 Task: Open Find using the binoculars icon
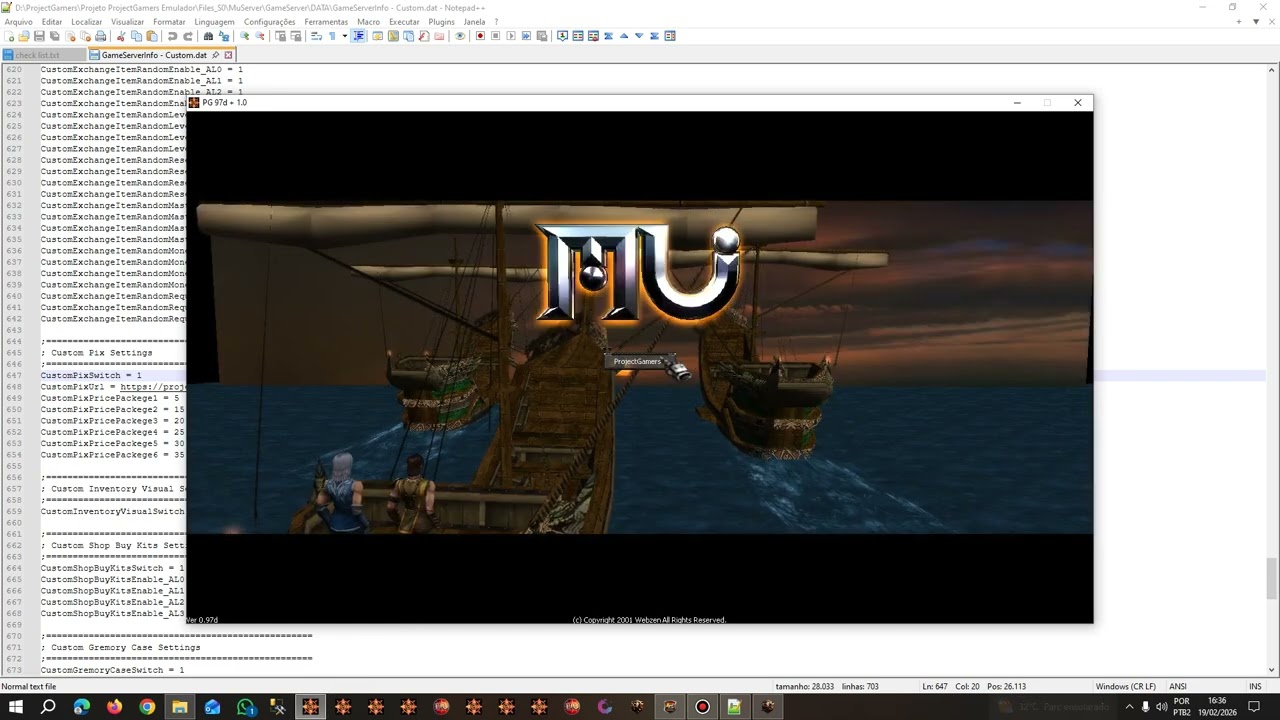click(x=209, y=36)
